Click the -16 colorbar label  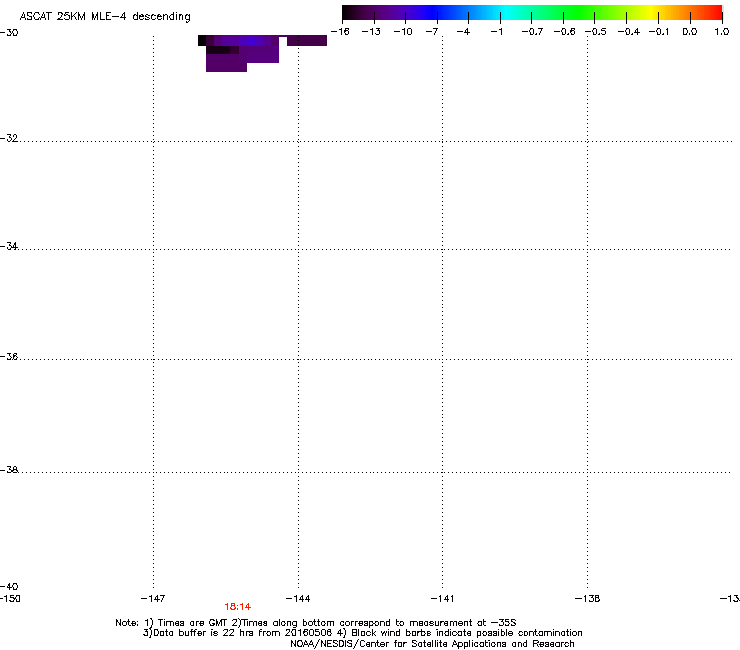(340, 32)
